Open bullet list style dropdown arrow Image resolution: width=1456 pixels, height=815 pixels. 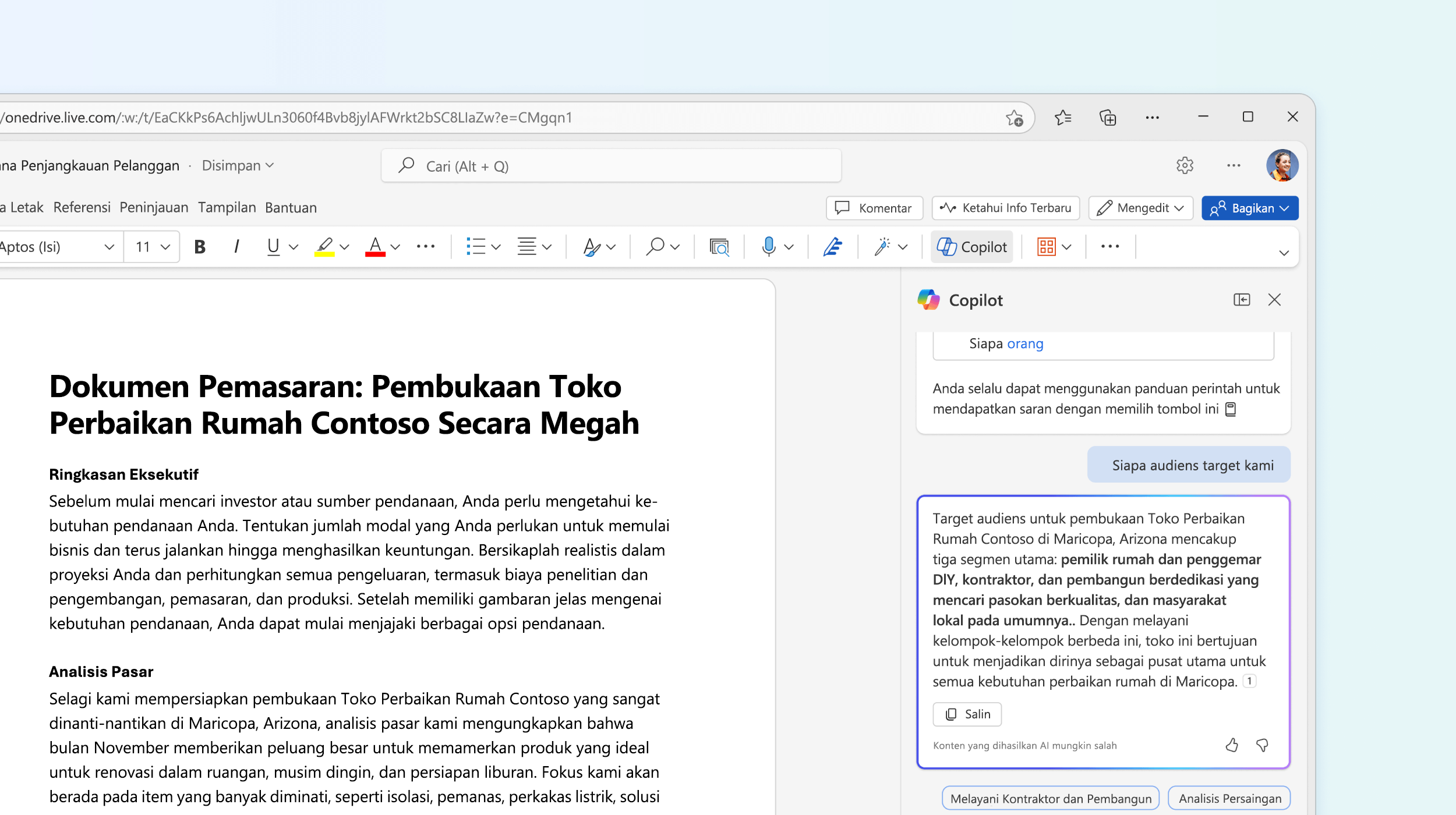coord(496,247)
